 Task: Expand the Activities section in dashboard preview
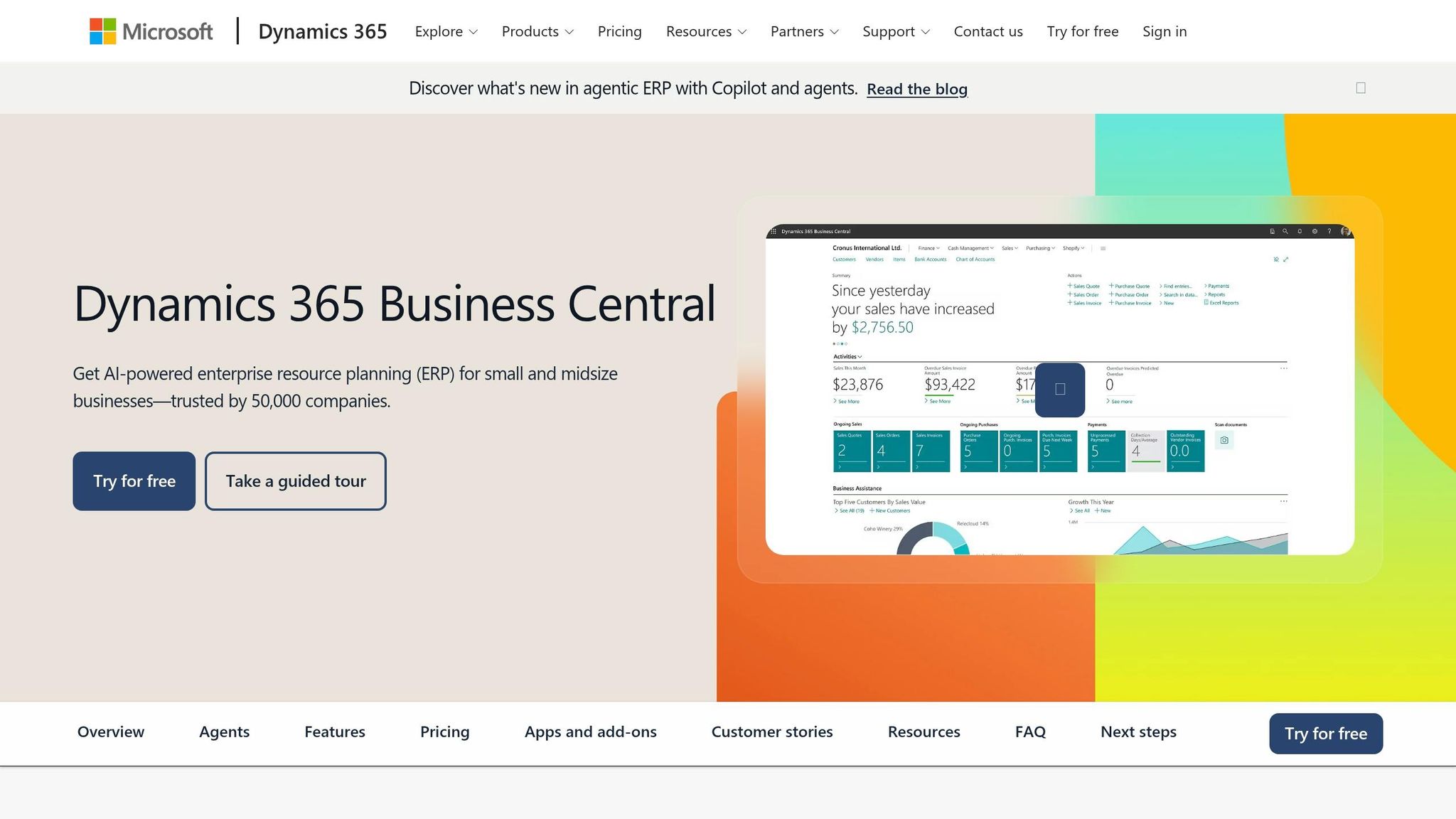coord(847,357)
